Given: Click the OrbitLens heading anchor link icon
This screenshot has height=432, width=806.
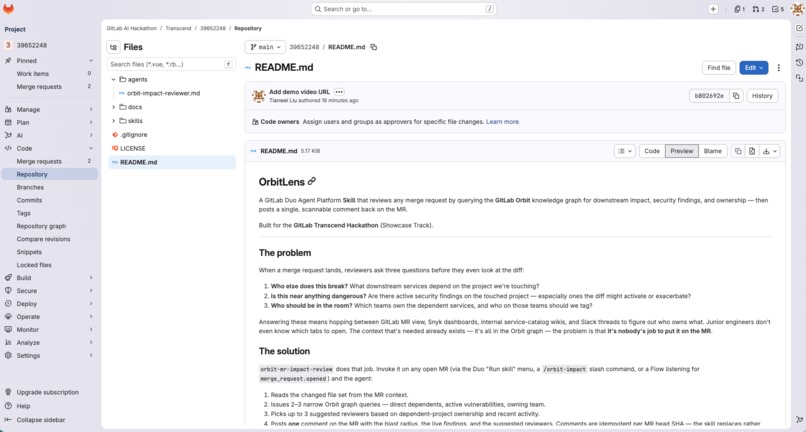Looking at the screenshot, I should pos(312,182).
